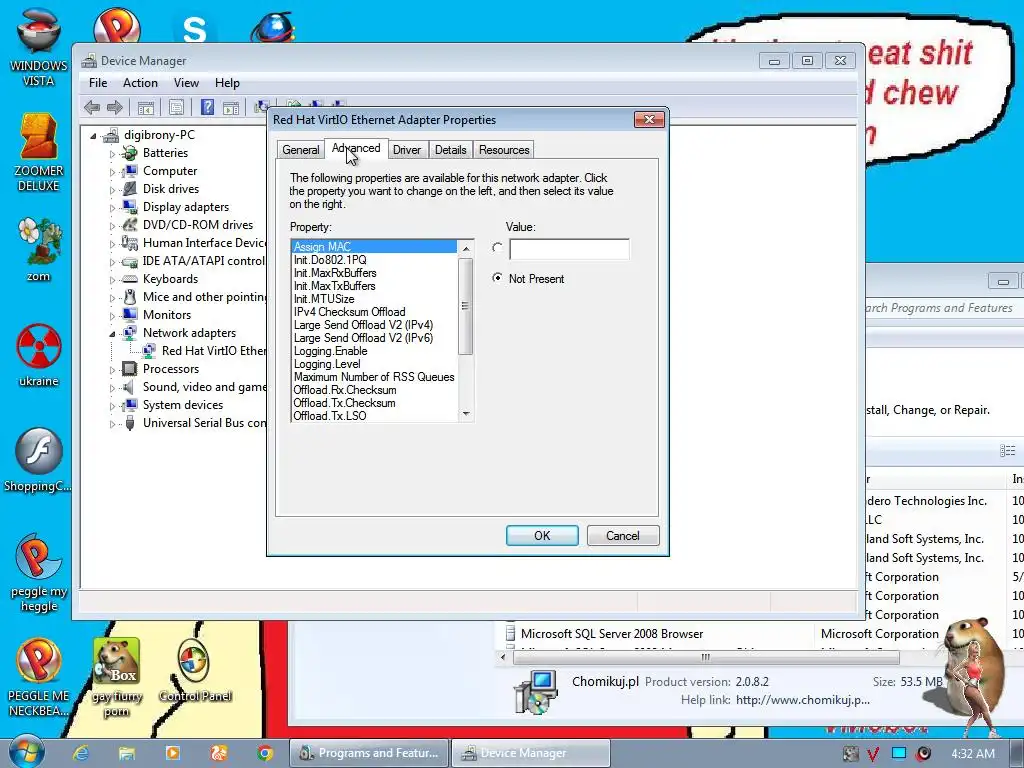
Task: Select the Keyboards category icon
Action: click(130, 279)
